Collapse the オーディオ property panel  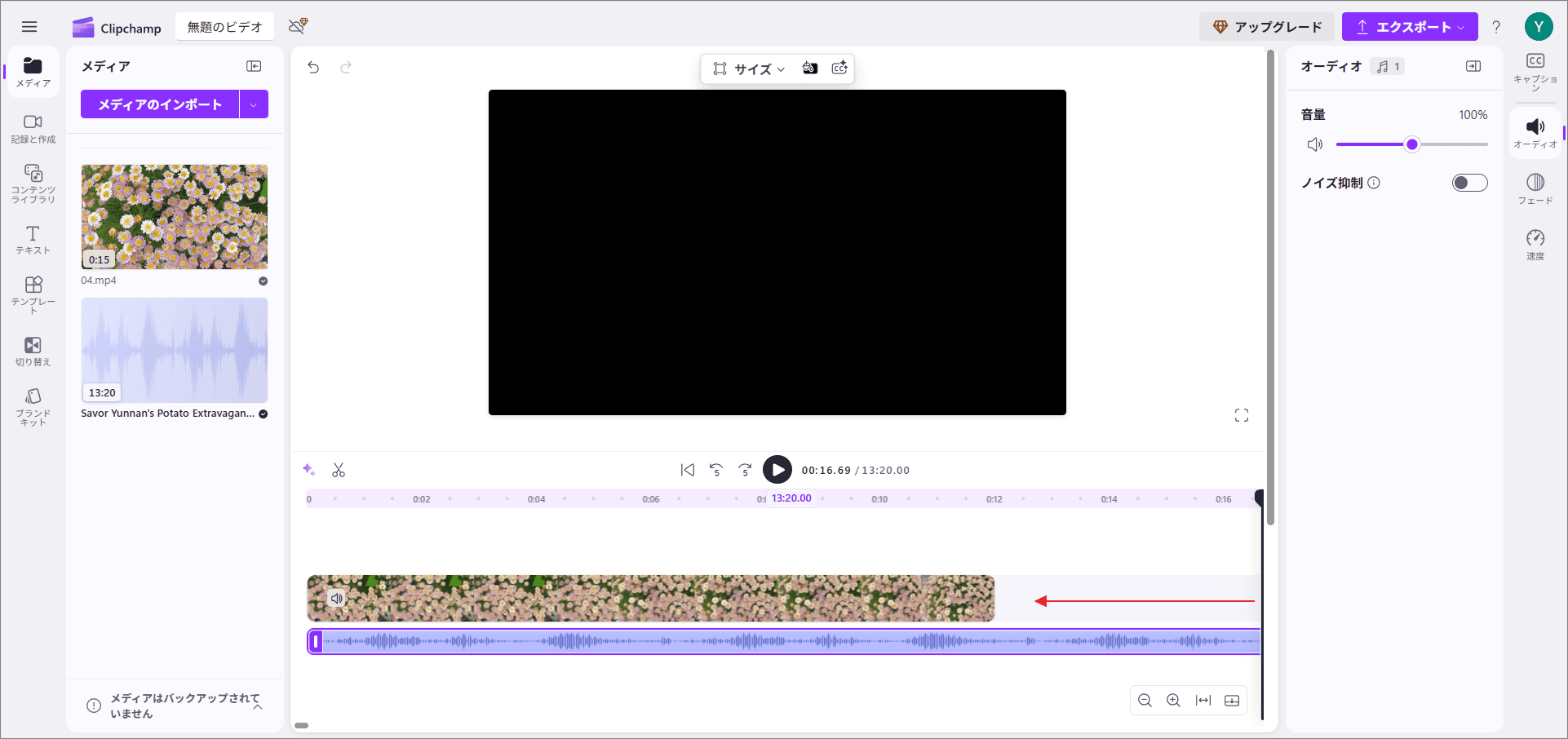pyautogui.click(x=1473, y=66)
